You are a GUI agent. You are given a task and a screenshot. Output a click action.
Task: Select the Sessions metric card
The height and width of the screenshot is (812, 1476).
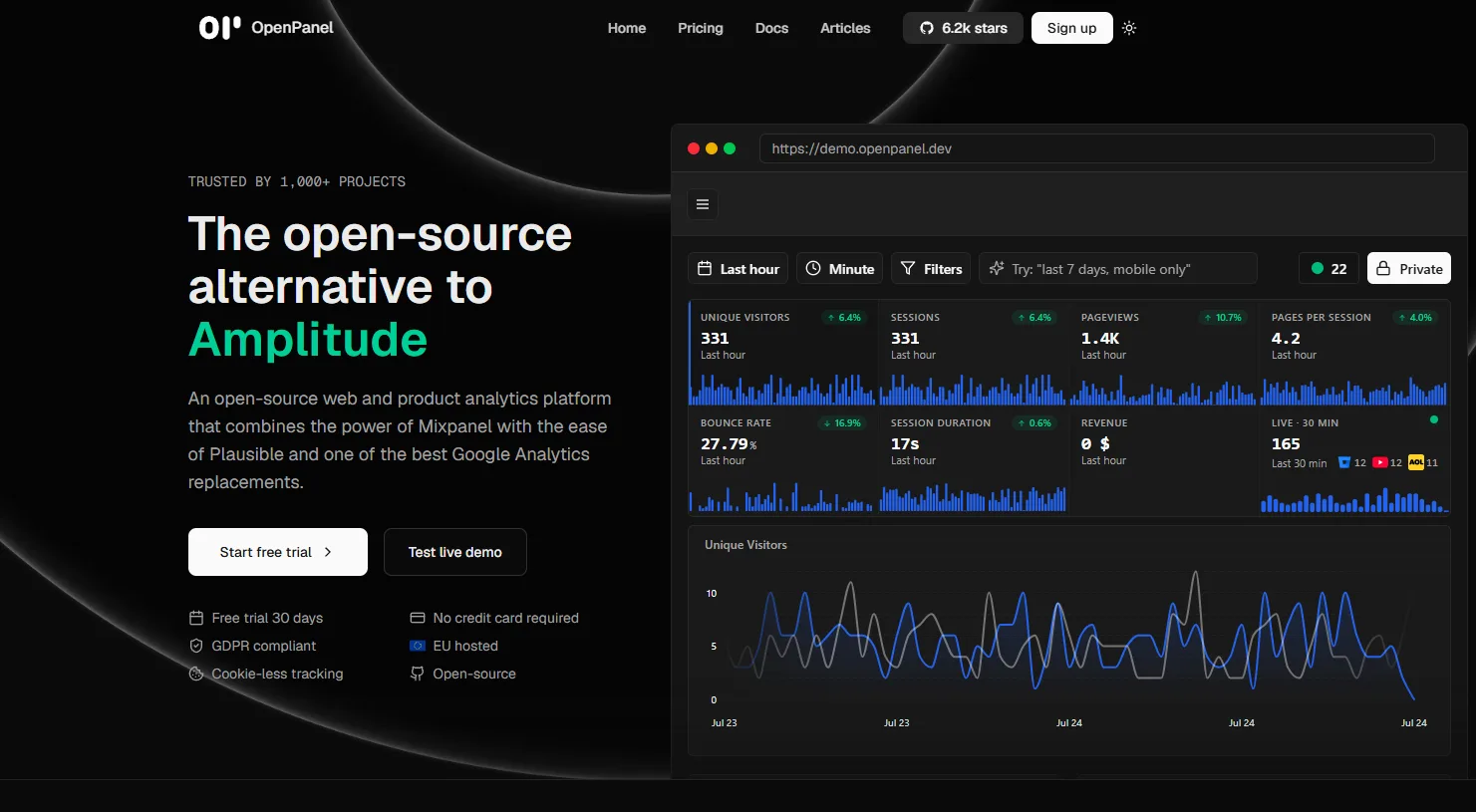click(x=974, y=354)
